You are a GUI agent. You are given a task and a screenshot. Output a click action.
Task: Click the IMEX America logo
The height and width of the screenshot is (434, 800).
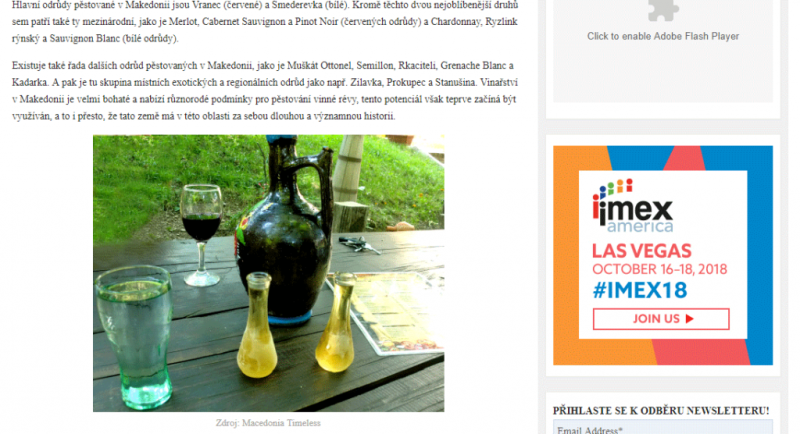click(x=633, y=206)
